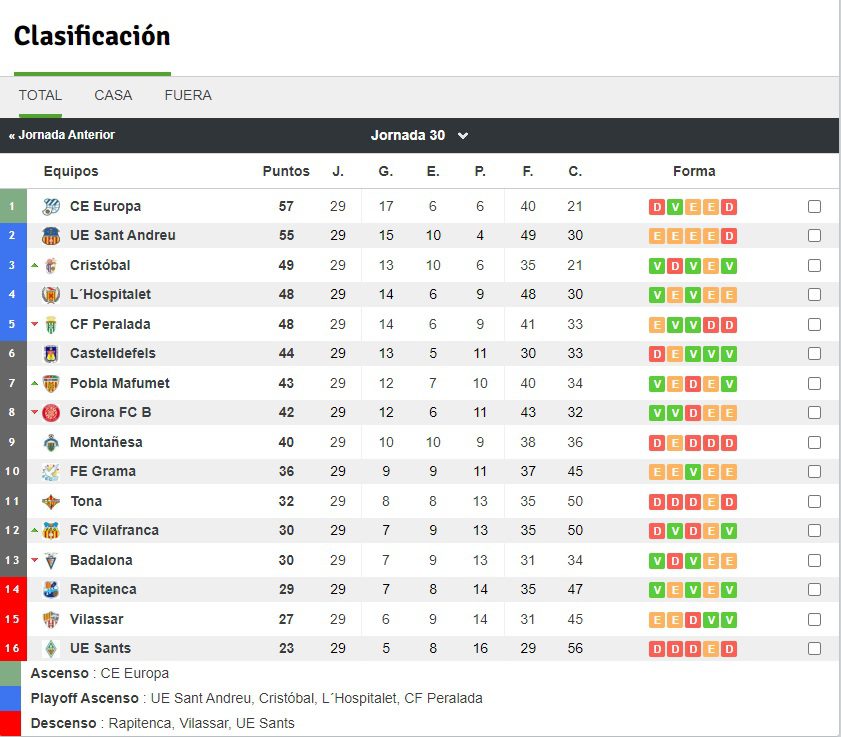
Task: Click the first red D form badge of Tona
Action: coord(657,502)
